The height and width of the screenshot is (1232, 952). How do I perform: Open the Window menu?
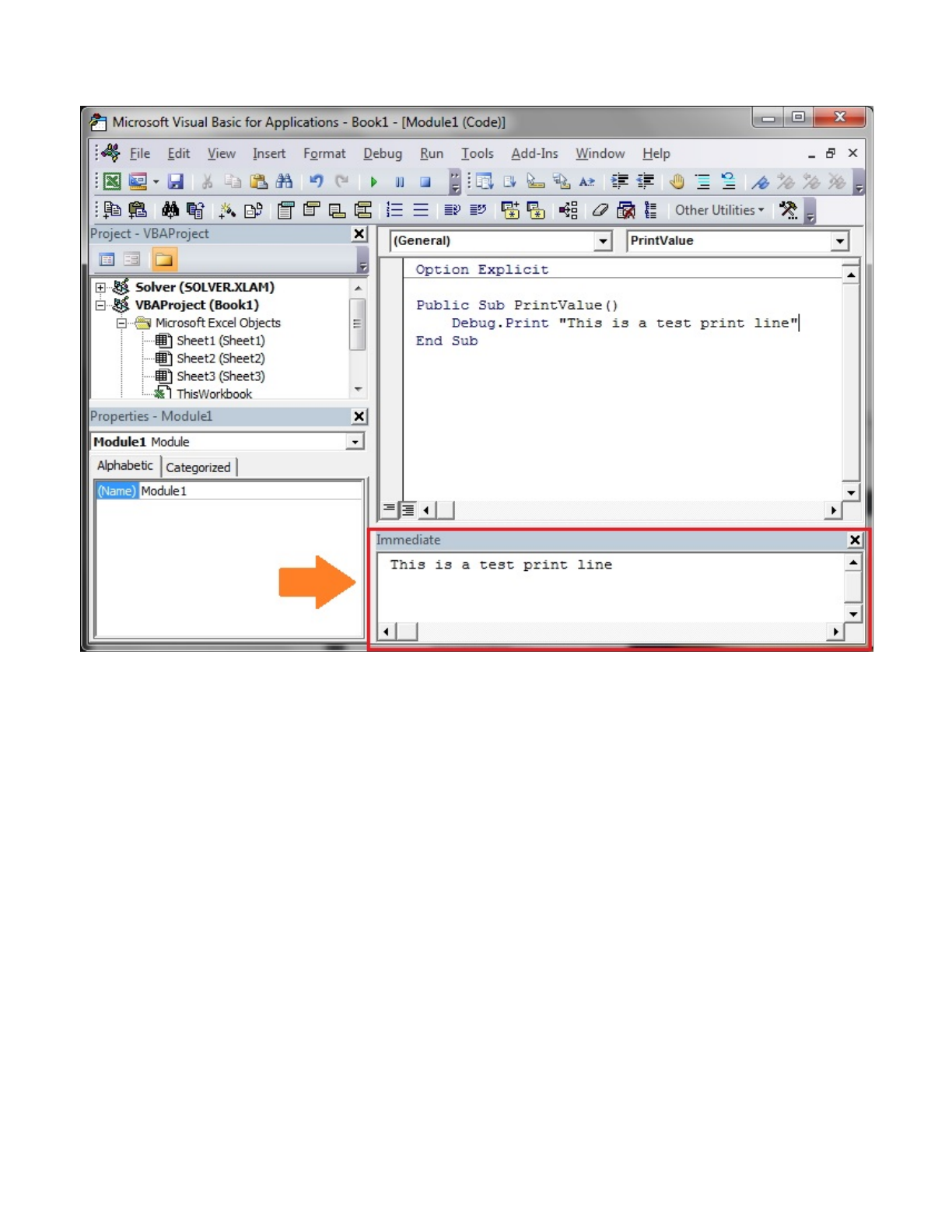pos(600,154)
